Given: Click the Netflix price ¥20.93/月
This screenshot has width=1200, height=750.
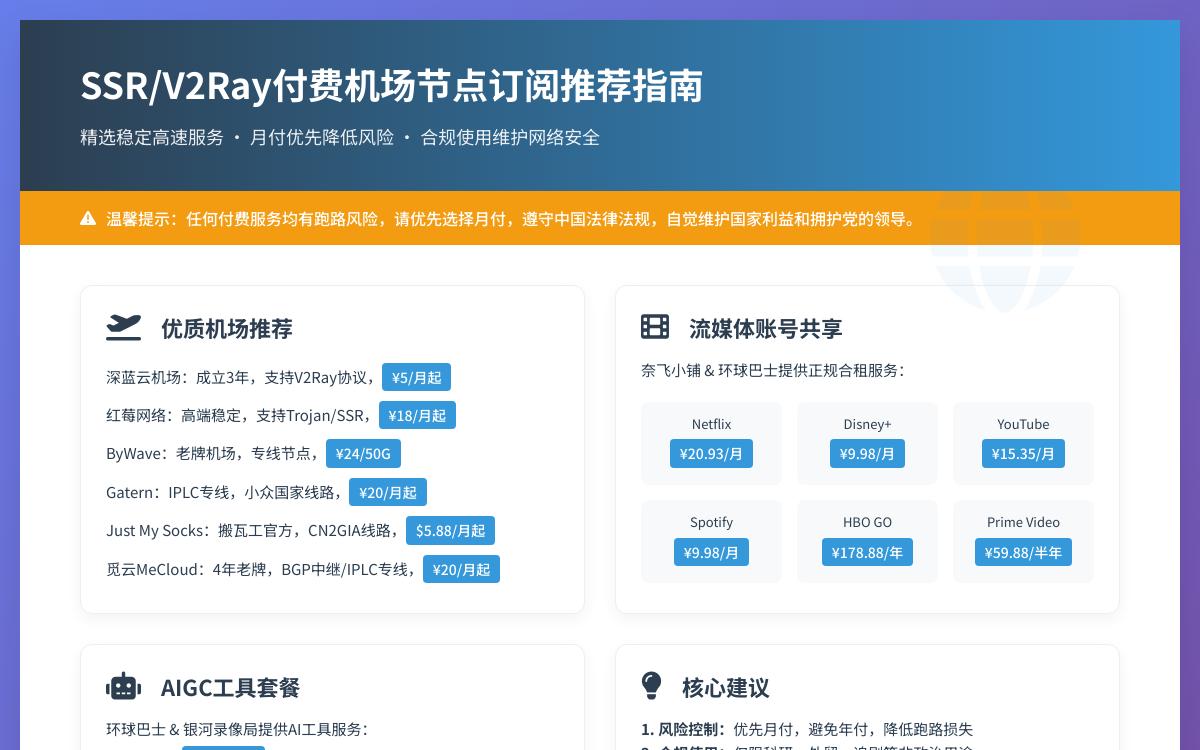Looking at the screenshot, I should (x=711, y=453).
